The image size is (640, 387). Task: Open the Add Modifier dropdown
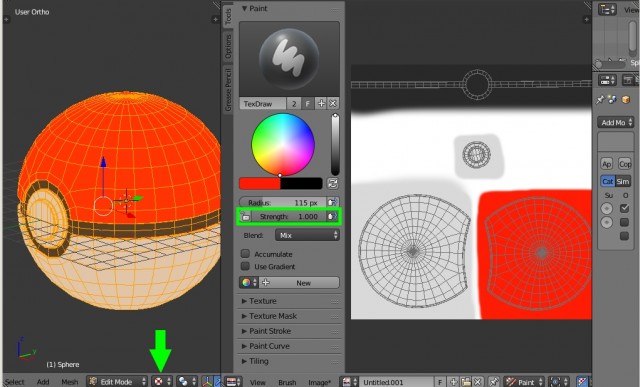616,122
